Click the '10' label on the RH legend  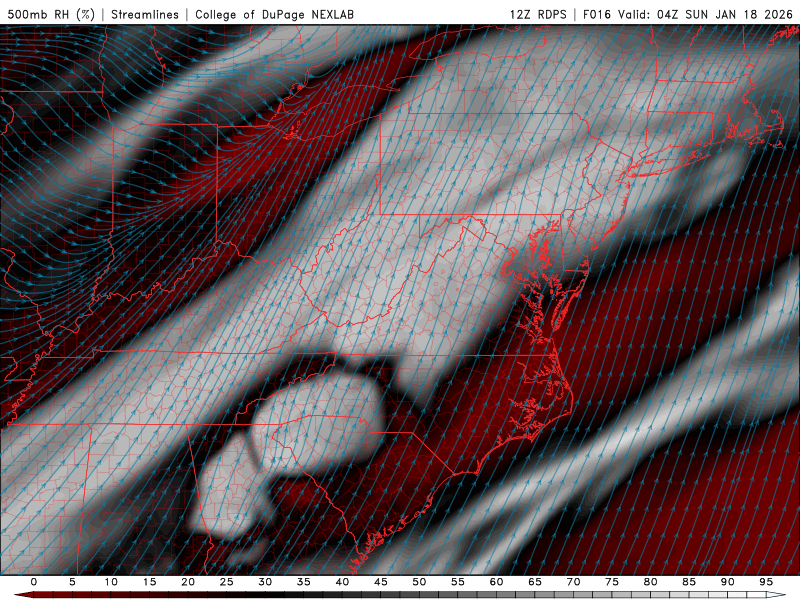111,582
